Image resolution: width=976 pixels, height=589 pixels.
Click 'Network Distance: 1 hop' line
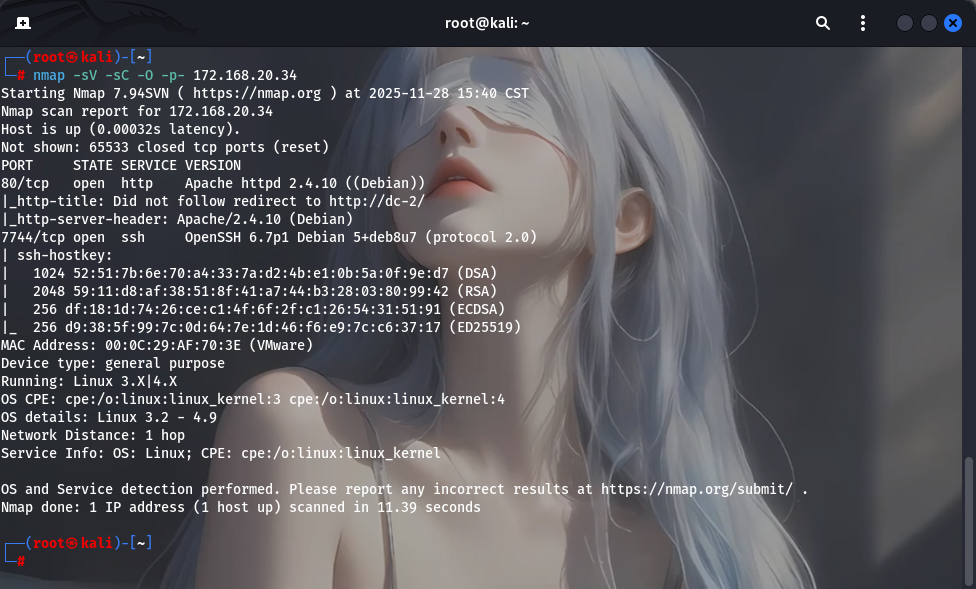click(93, 435)
